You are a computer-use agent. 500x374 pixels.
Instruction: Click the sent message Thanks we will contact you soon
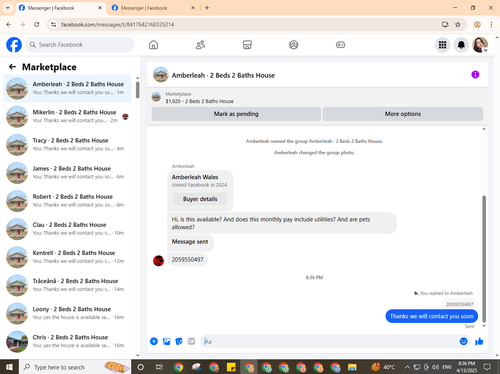pyautogui.click(x=432, y=316)
